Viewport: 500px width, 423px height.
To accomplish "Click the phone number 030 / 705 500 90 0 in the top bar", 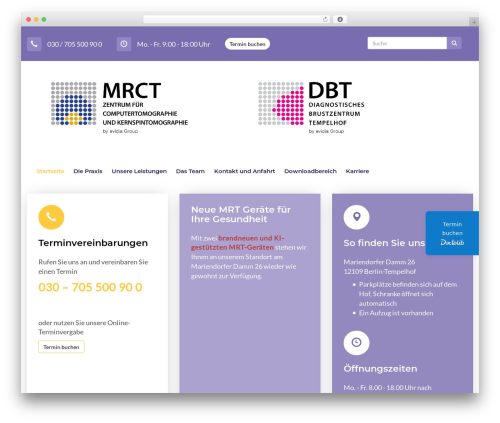I will tap(74, 44).
